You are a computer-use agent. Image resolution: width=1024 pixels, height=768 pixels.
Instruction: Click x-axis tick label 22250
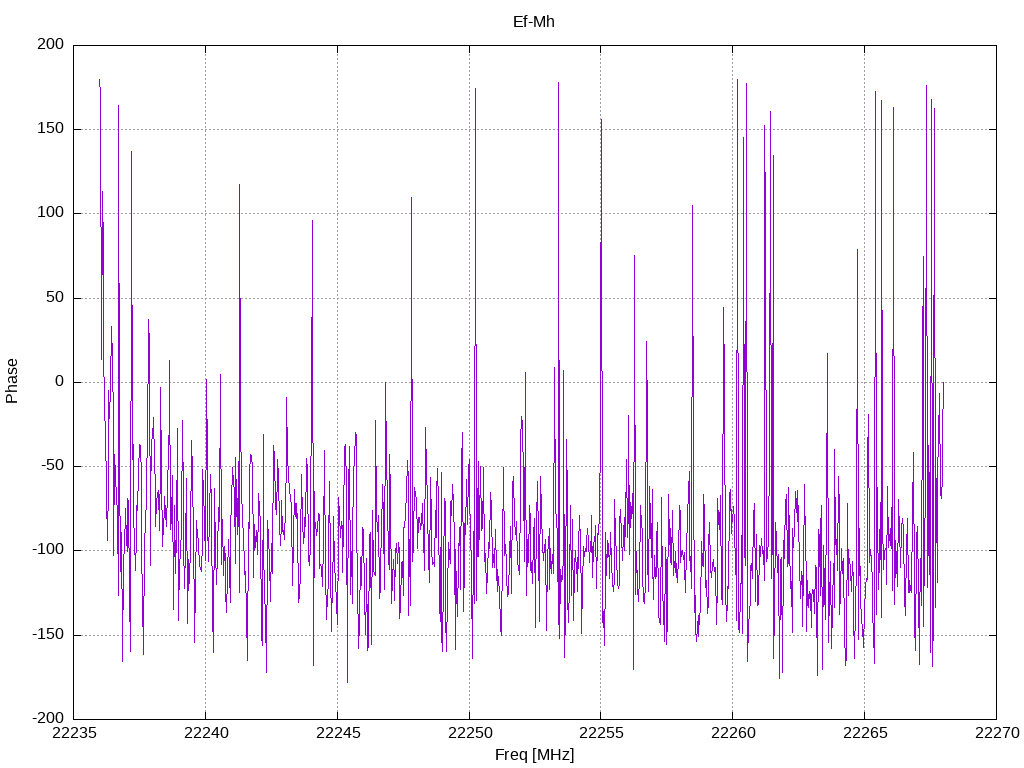(x=470, y=733)
